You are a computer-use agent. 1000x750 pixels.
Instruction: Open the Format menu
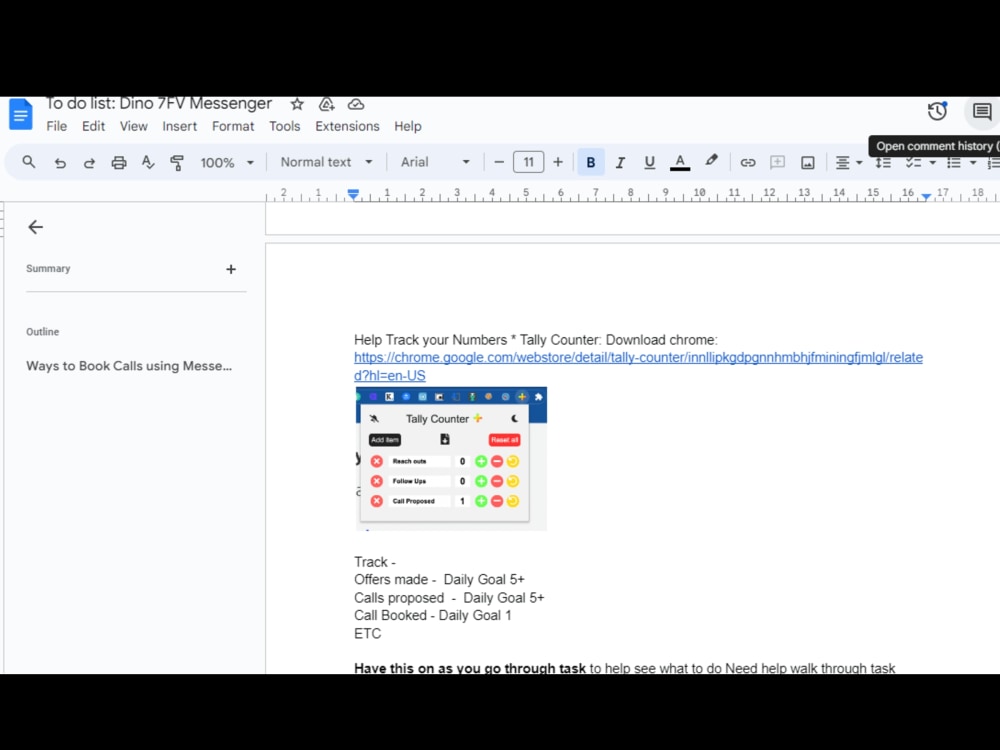click(x=233, y=126)
